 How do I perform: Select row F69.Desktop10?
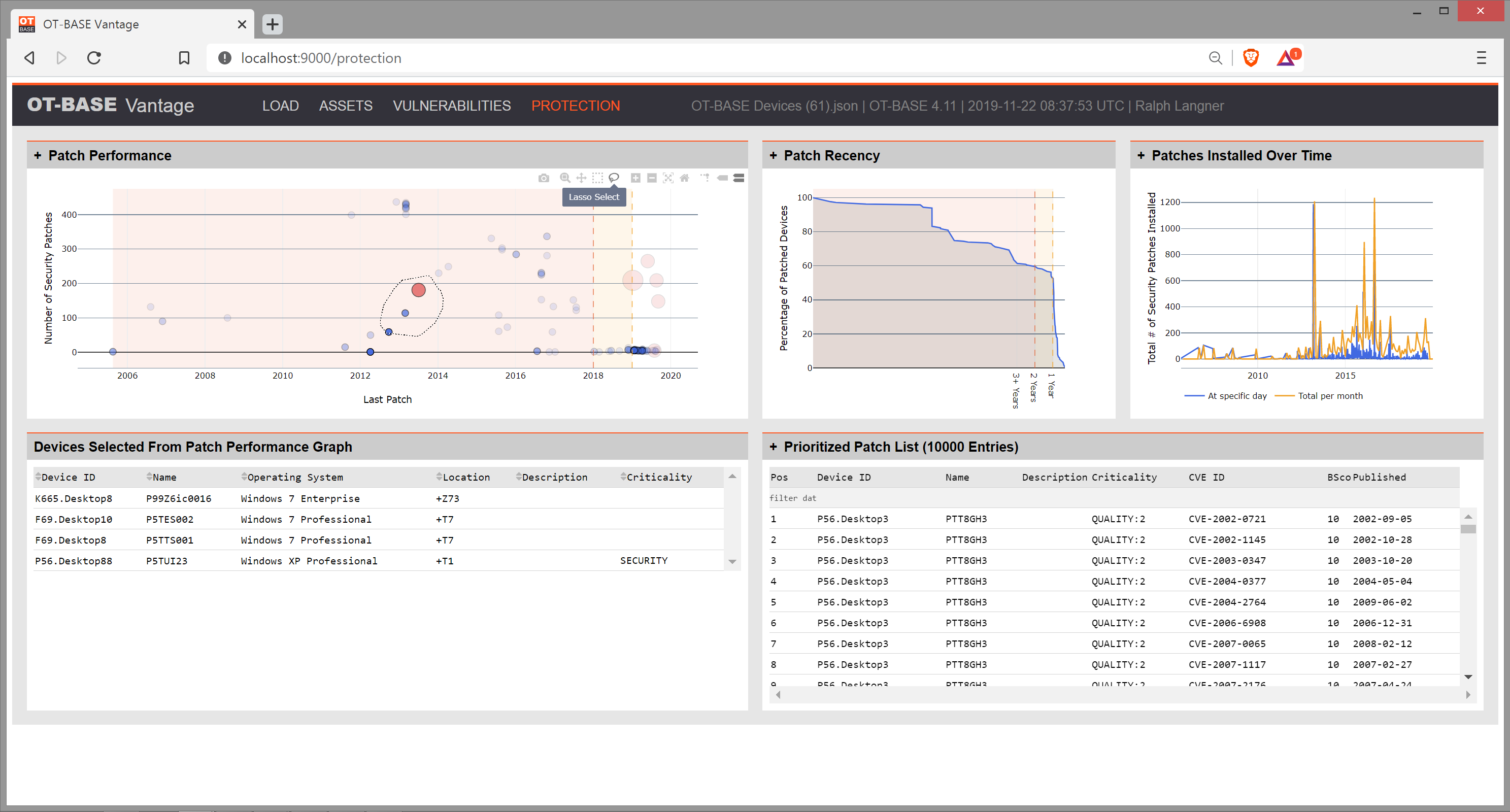tap(378, 520)
